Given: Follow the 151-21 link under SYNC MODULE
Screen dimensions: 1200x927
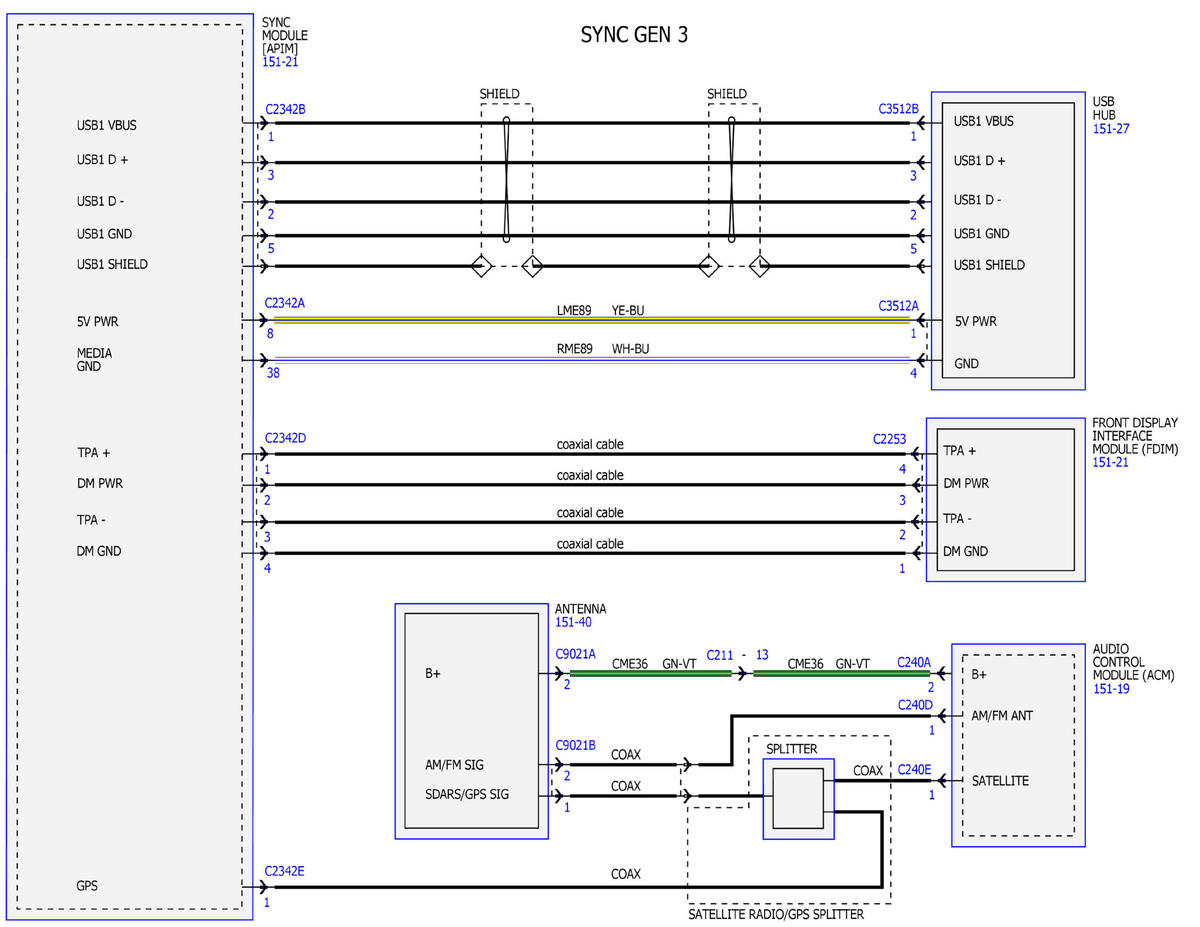Looking at the screenshot, I should [280, 62].
